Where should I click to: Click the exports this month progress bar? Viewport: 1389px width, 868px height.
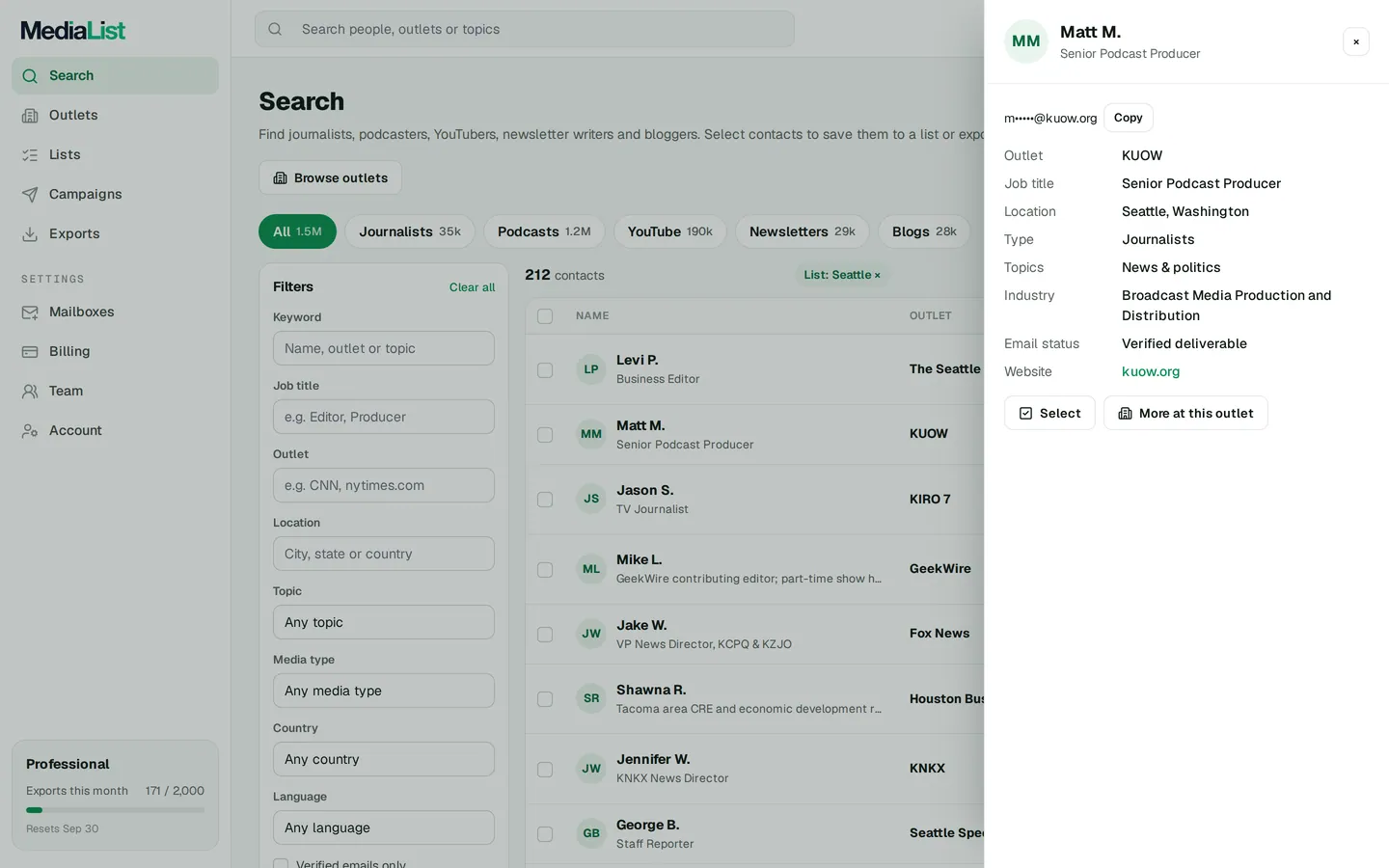[115, 810]
